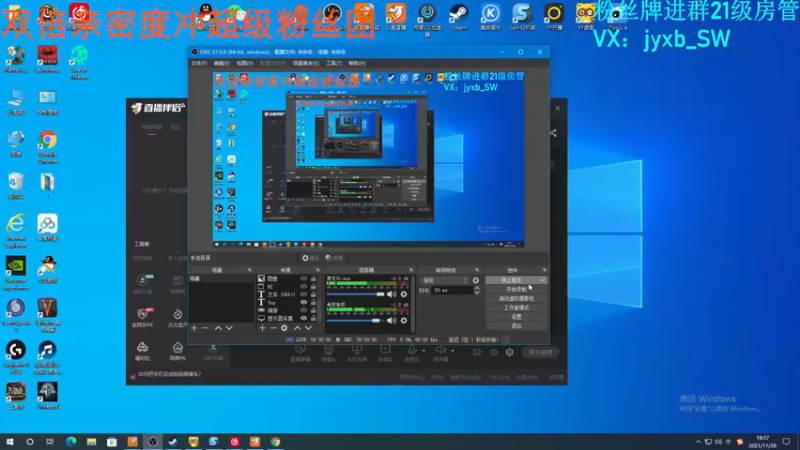Image resolution: width=800 pixels, height=450 pixels.
Task: Toggle lock on fps source
Action: pos(313,303)
